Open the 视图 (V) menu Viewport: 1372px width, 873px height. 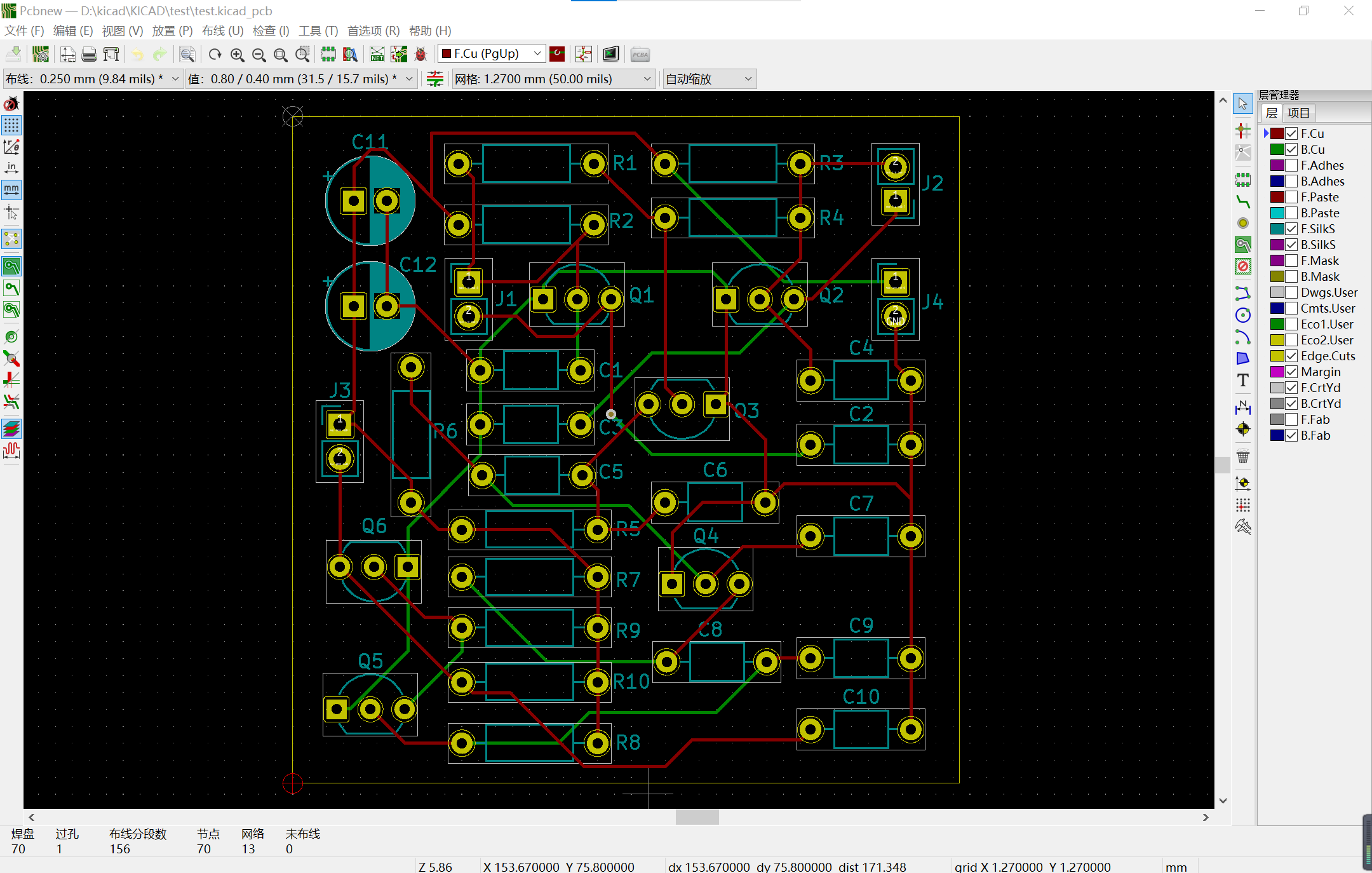(x=122, y=30)
